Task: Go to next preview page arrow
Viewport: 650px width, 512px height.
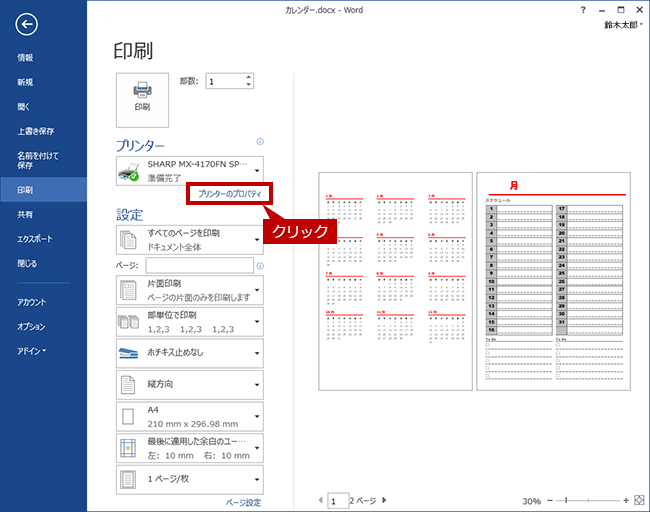Action: click(x=384, y=500)
